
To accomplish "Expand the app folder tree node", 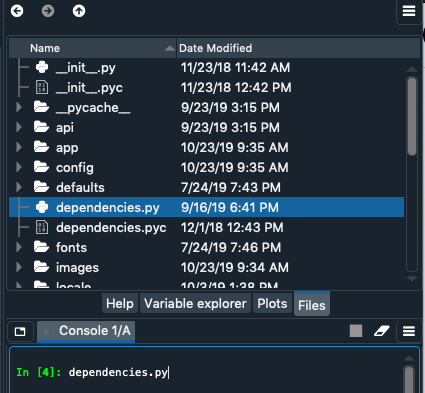I will click(x=19, y=147).
